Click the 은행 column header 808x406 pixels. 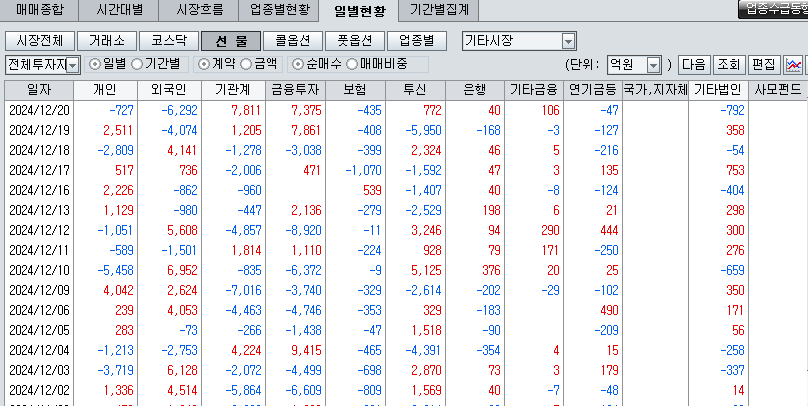(x=475, y=90)
